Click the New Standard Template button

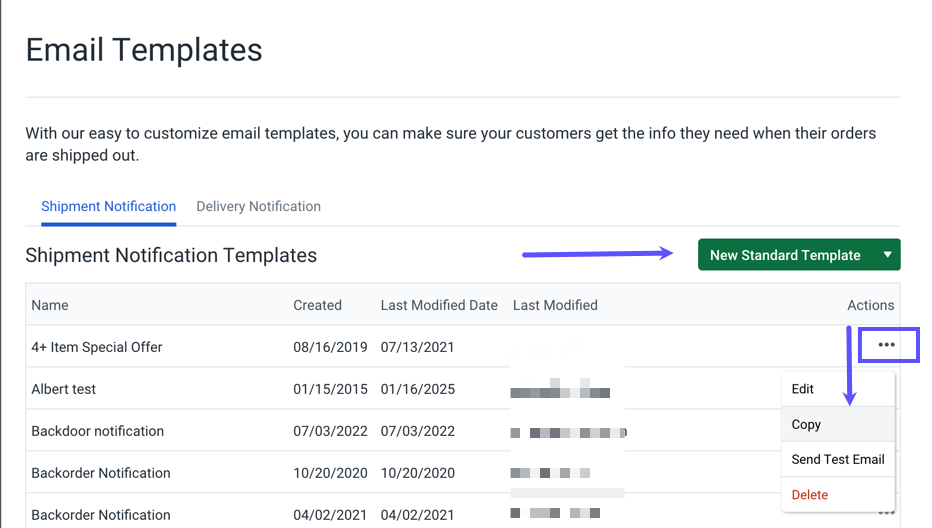click(785, 254)
